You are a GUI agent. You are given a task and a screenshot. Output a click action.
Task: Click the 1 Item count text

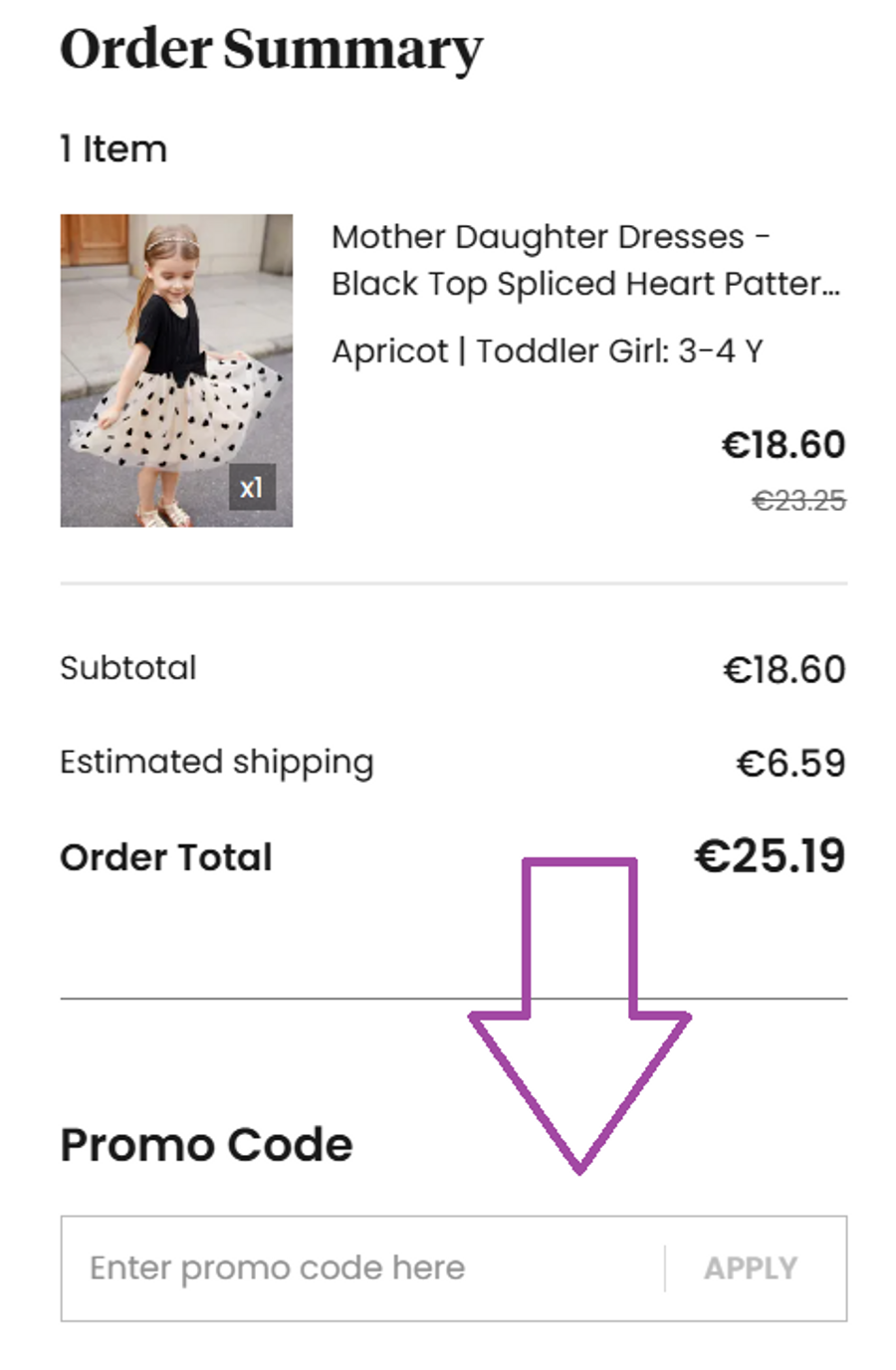coord(113,149)
